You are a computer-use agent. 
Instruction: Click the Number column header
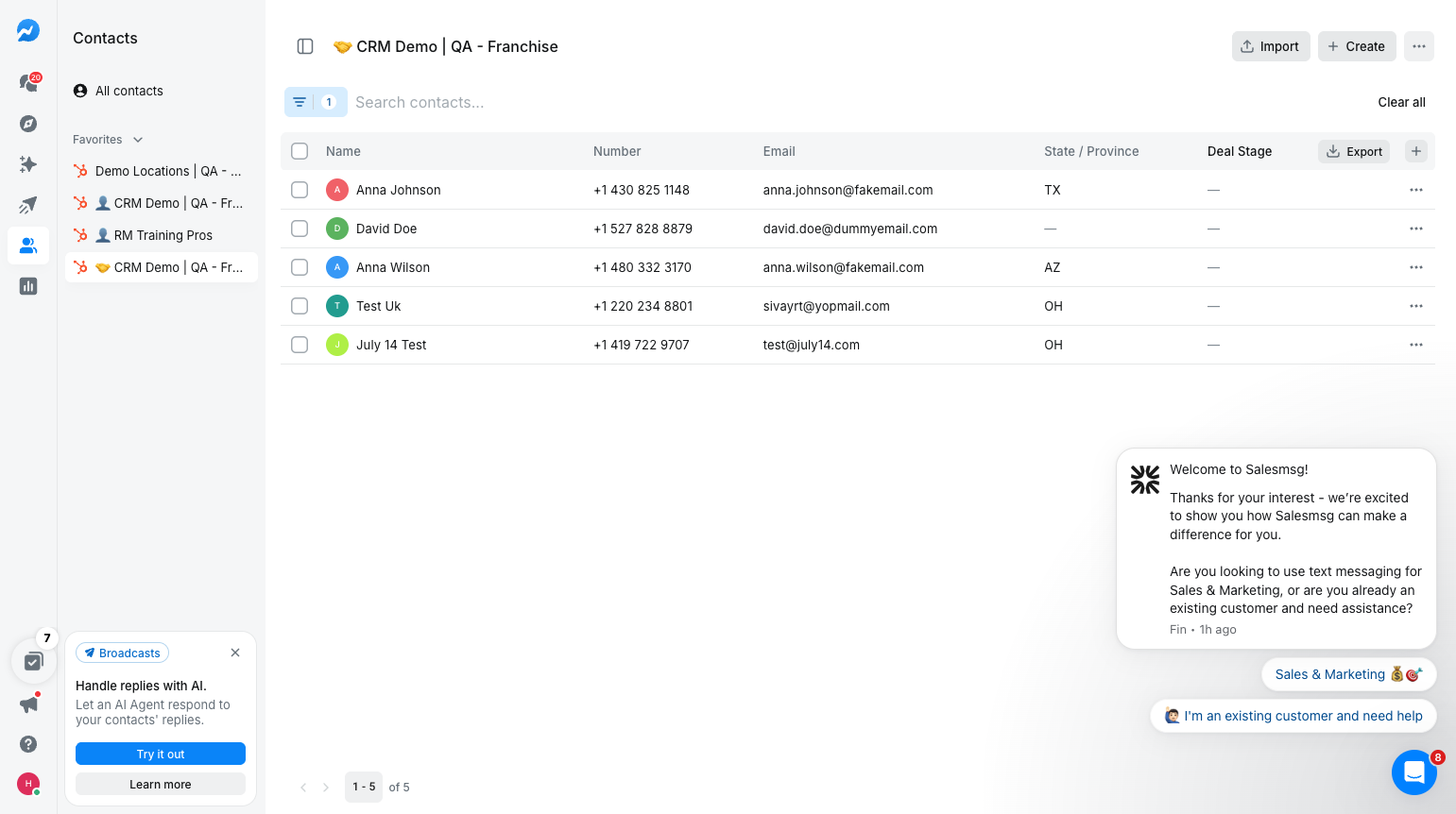tap(617, 151)
